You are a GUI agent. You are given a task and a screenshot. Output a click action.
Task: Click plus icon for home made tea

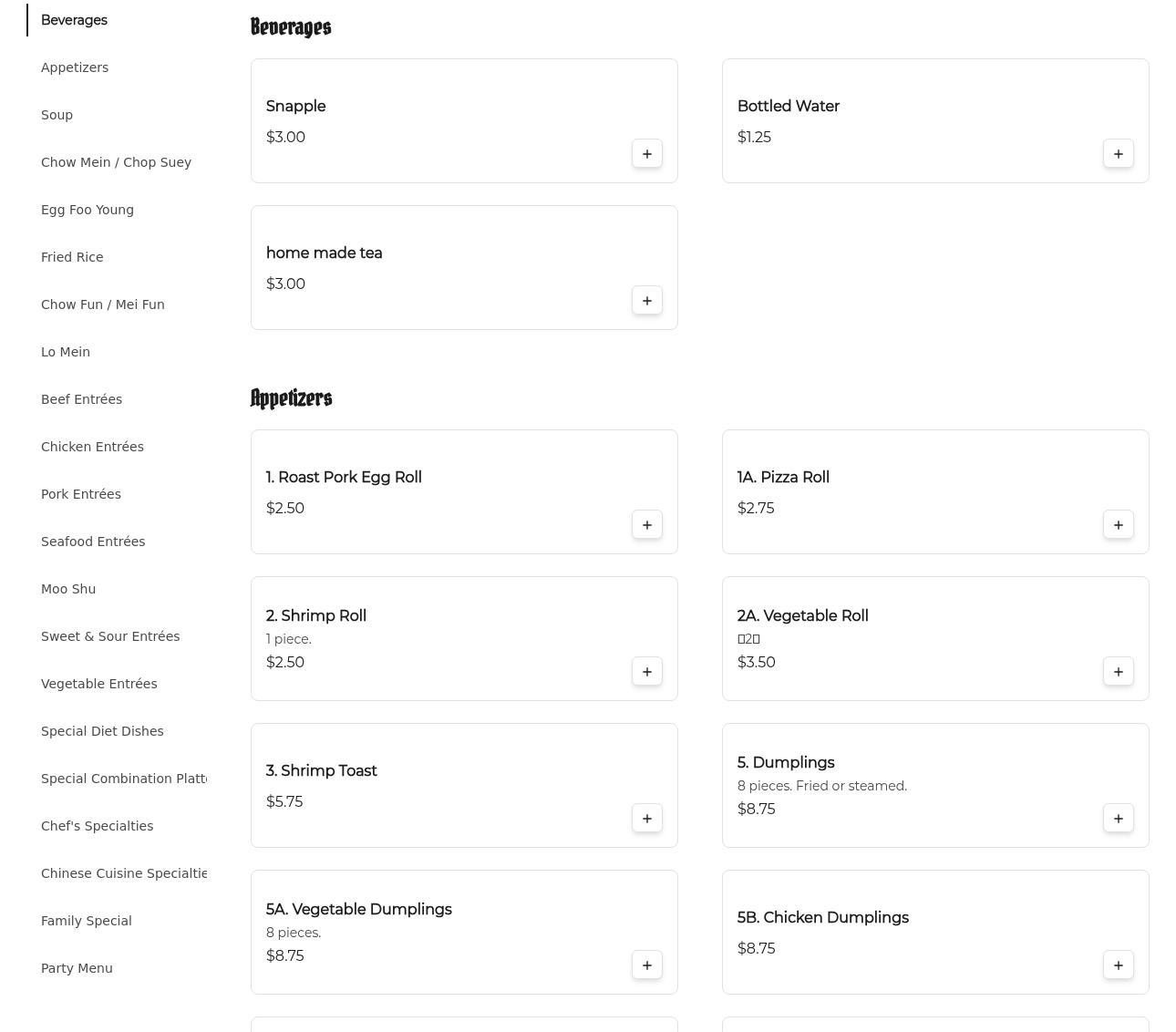click(646, 301)
